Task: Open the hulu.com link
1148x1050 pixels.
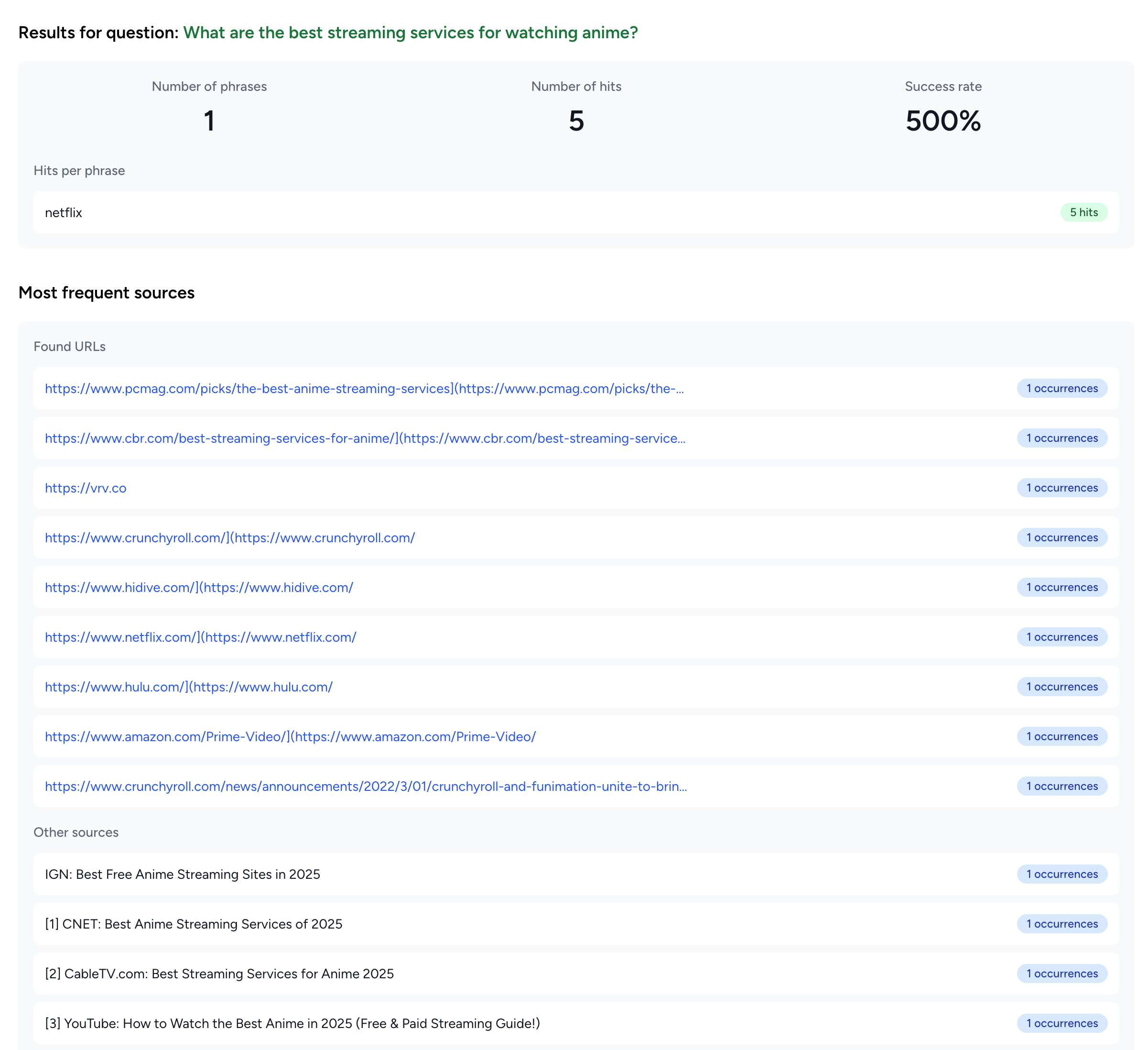Action: [x=188, y=687]
